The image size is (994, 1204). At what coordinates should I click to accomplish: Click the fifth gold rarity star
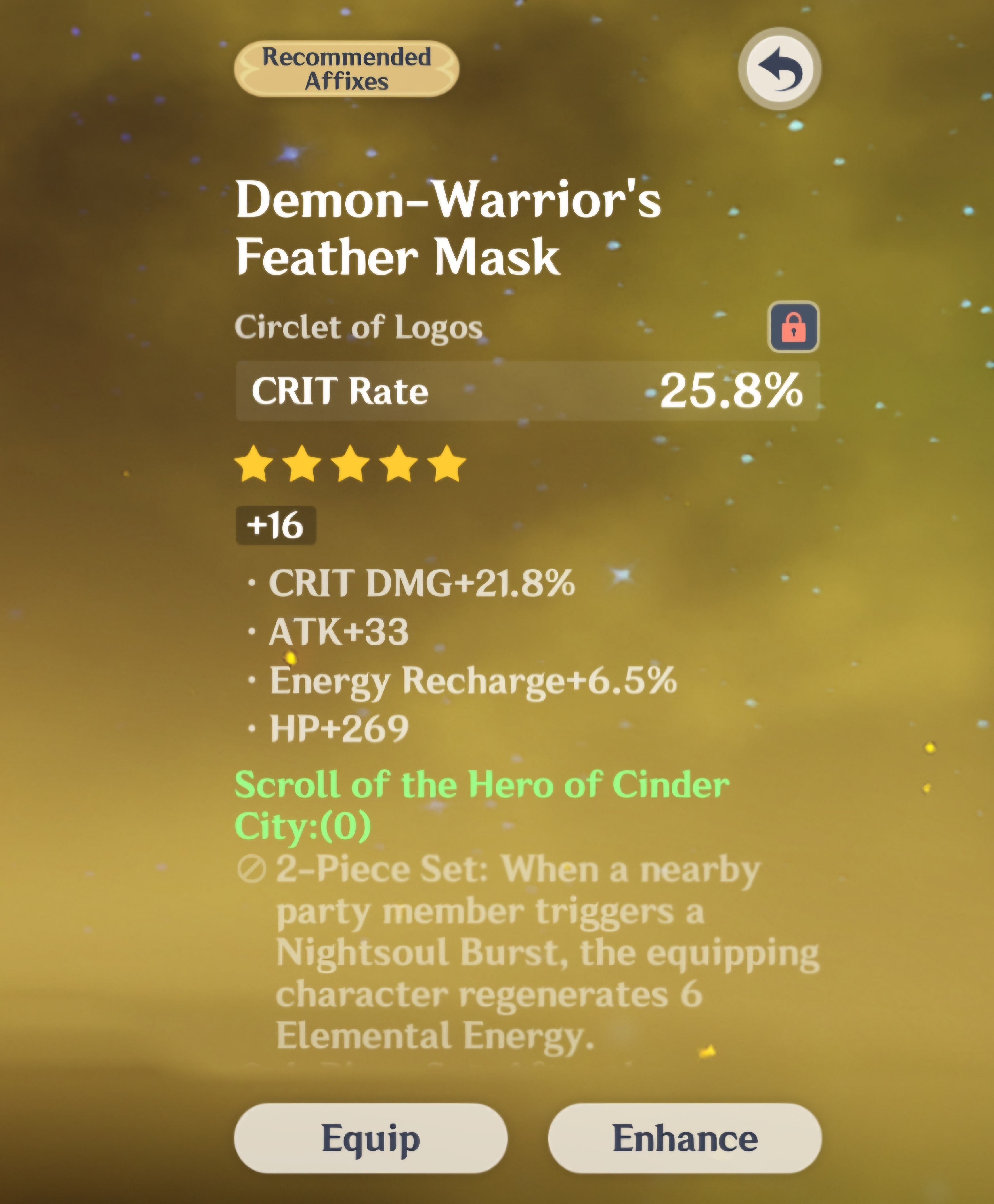pyautogui.click(x=447, y=464)
